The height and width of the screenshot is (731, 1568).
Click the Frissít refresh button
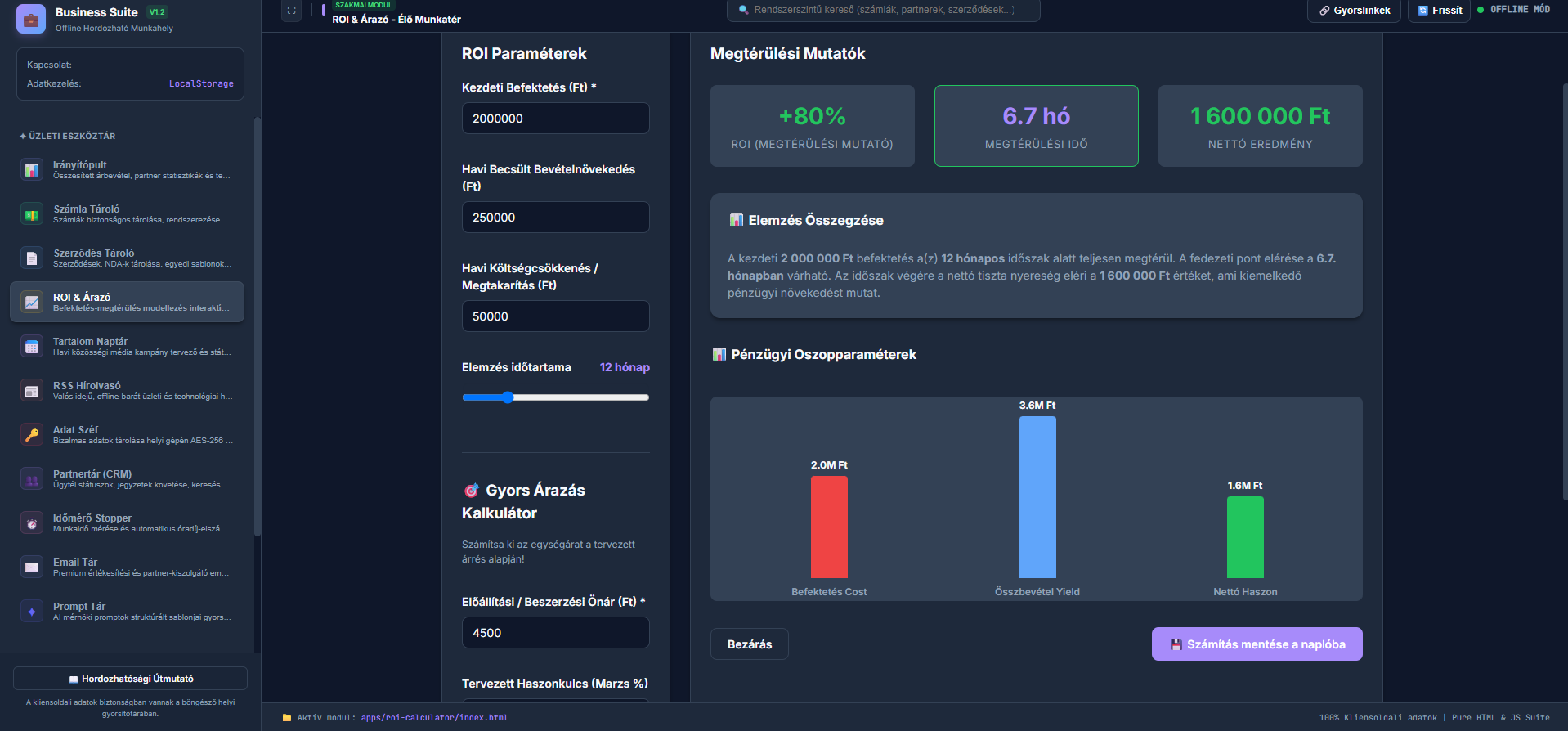click(1440, 11)
